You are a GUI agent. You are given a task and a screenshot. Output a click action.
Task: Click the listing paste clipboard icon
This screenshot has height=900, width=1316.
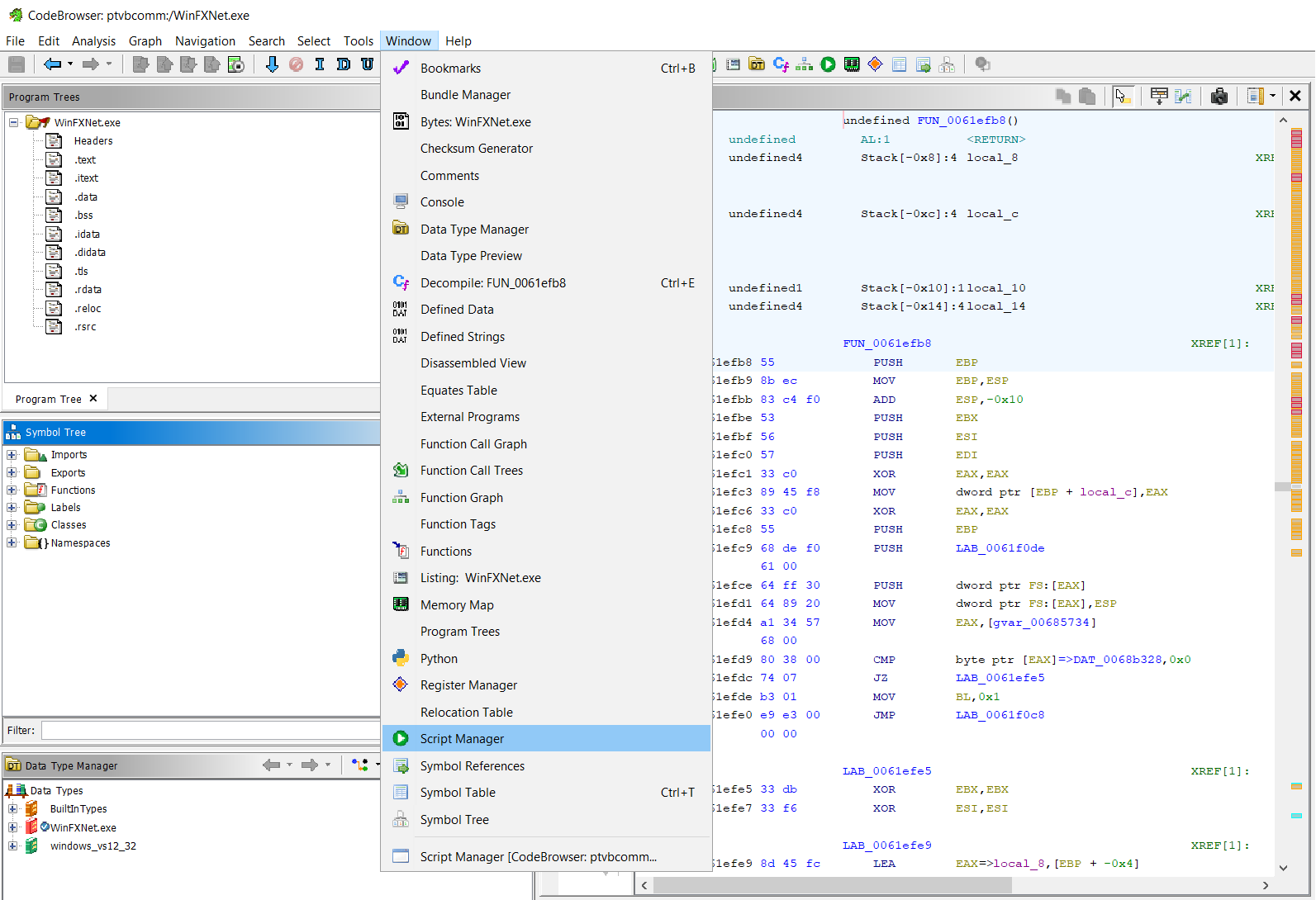pos(1087,97)
